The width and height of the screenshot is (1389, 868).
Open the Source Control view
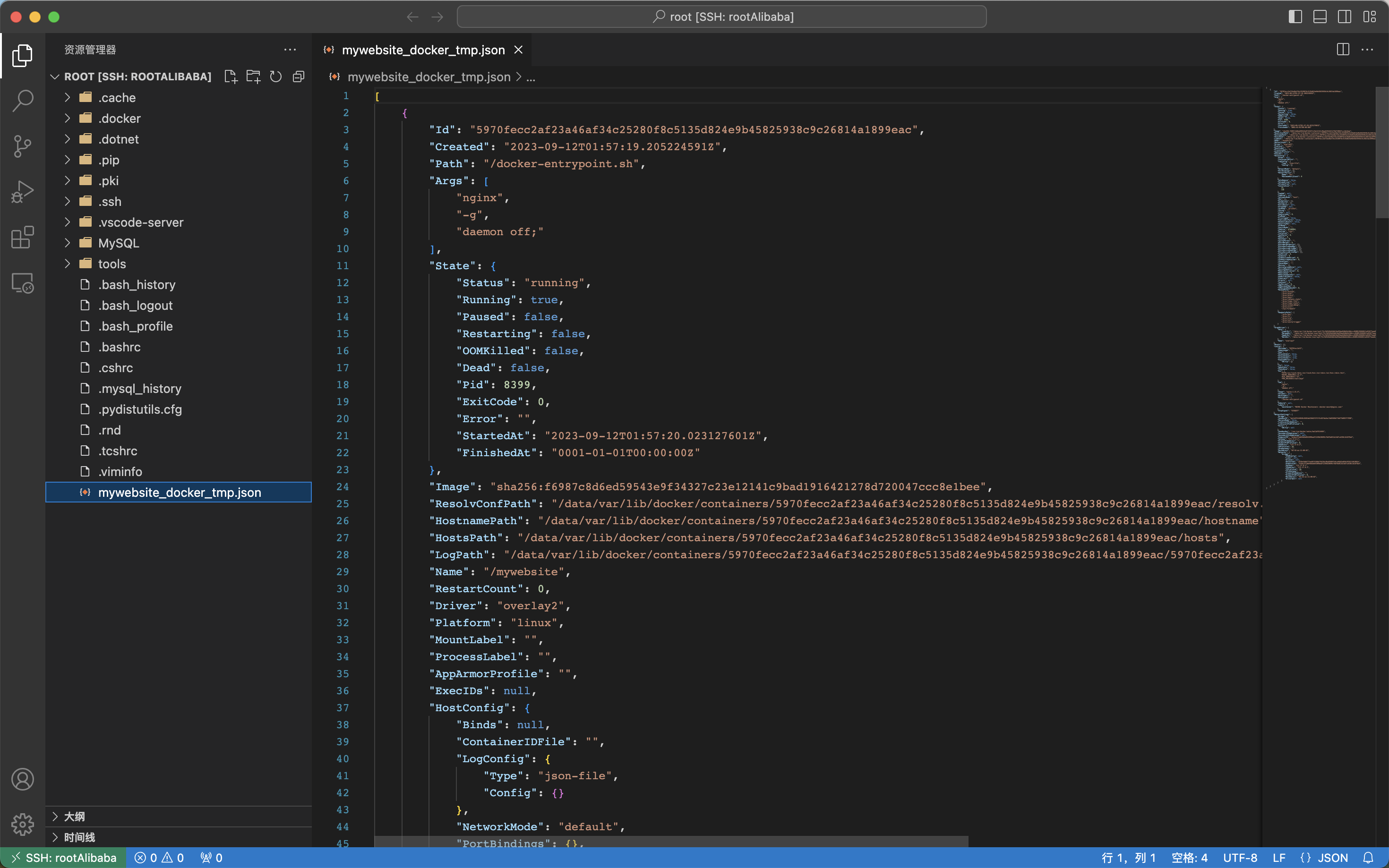pos(22,146)
